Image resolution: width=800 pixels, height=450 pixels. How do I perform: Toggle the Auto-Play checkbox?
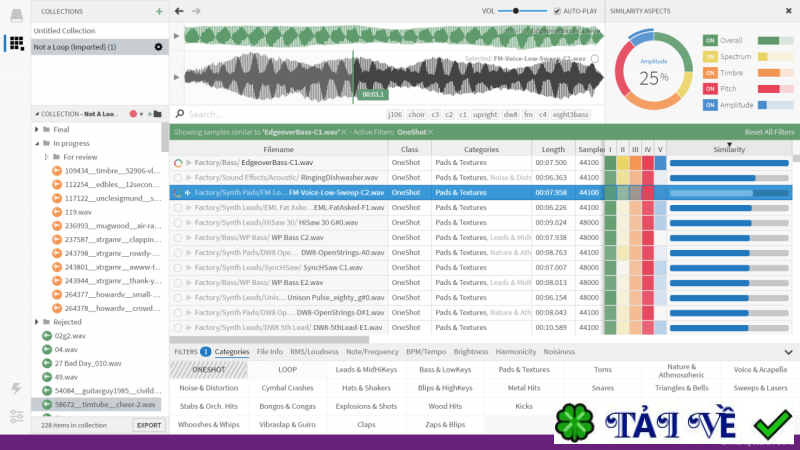pyautogui.click(x=557, y=11)
